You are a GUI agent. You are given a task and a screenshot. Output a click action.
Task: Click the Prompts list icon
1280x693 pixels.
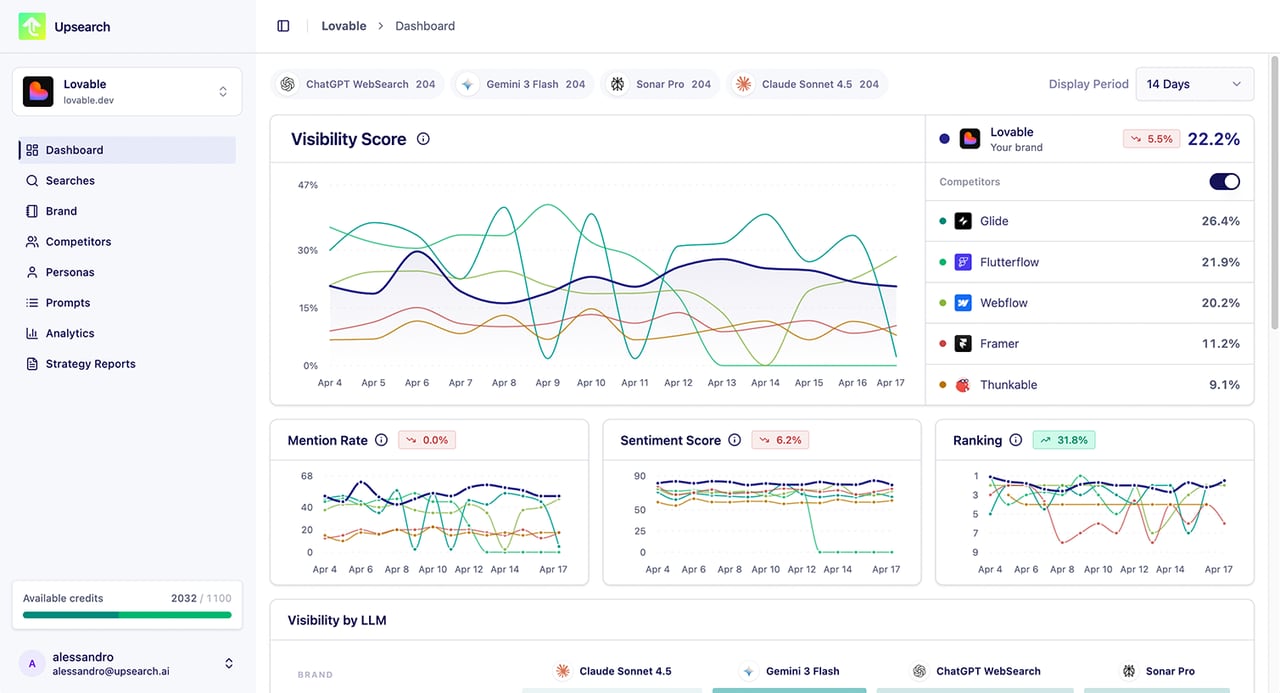32,303
